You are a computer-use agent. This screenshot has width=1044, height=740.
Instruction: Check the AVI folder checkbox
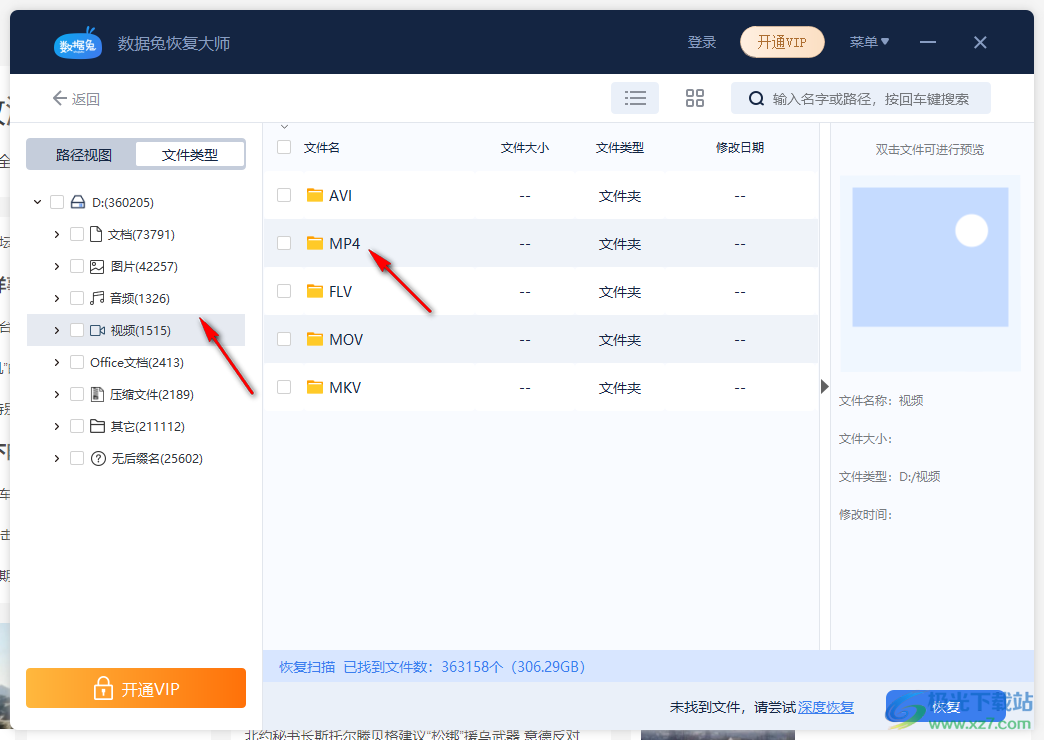point(283,195)
